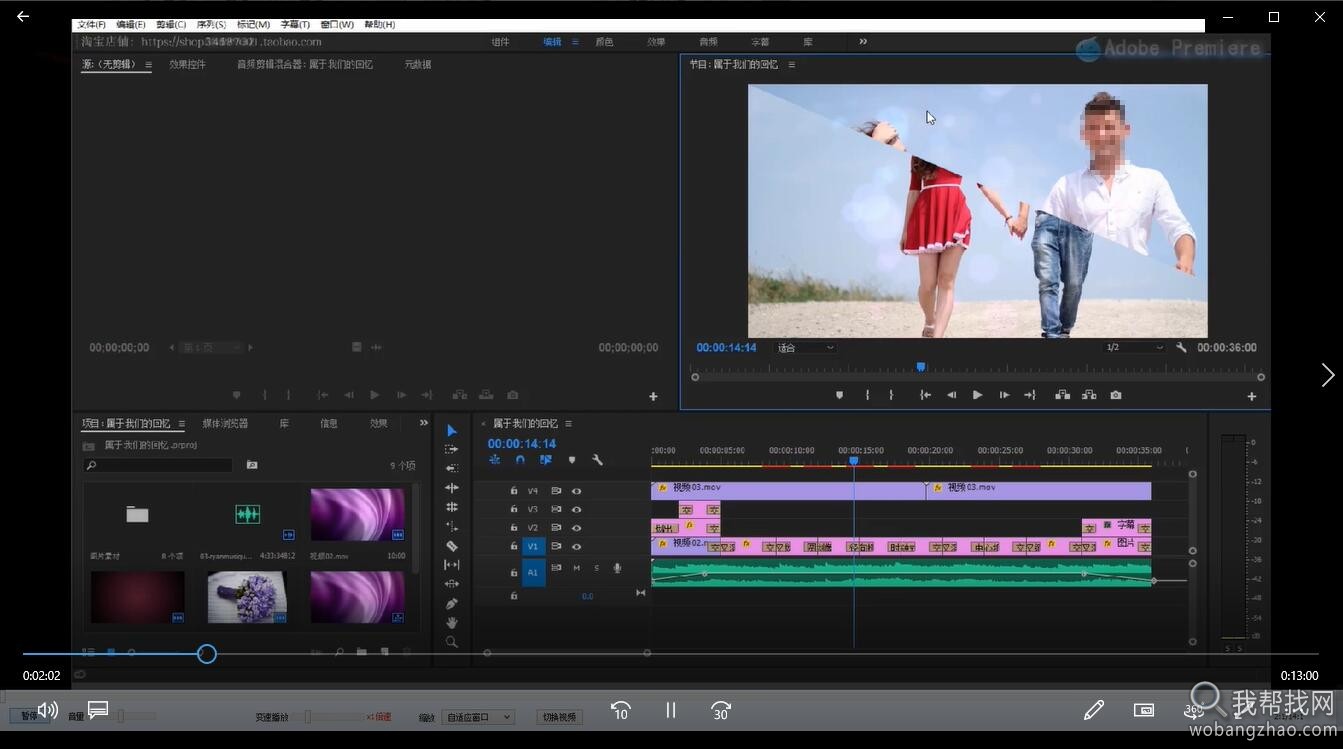Click timeline Add Marker icon
This screenshot has height=749, width=1343.
click(572, 460)
